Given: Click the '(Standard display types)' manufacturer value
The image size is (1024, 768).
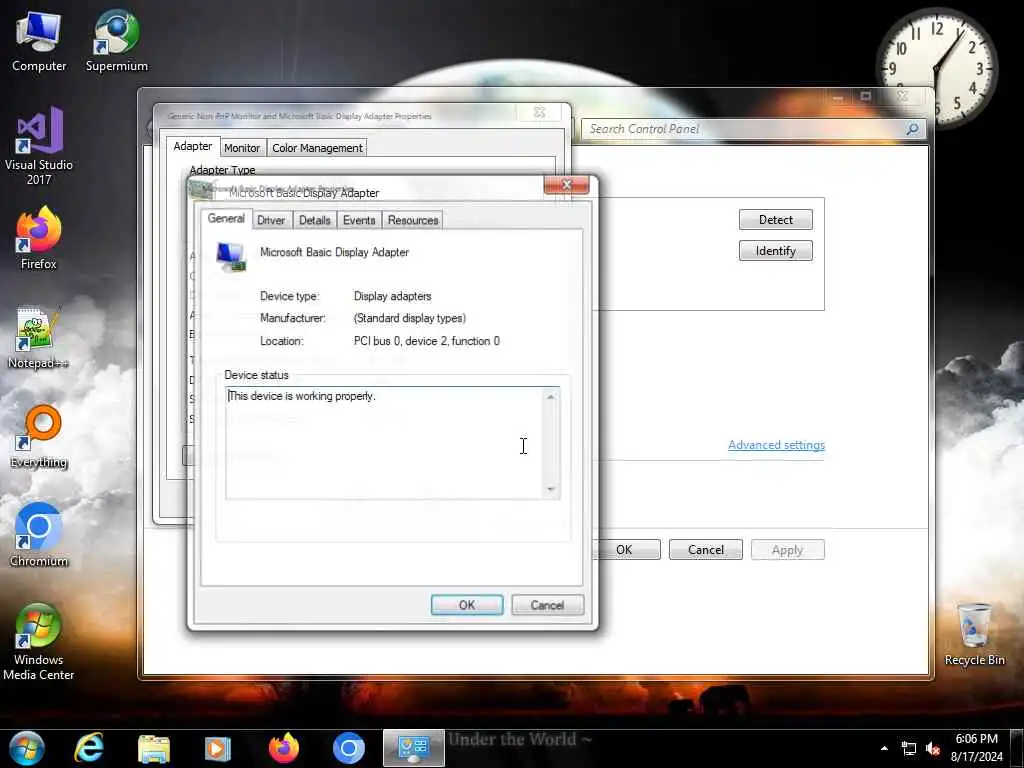Looking at the screenshot, I should (409, 318).
